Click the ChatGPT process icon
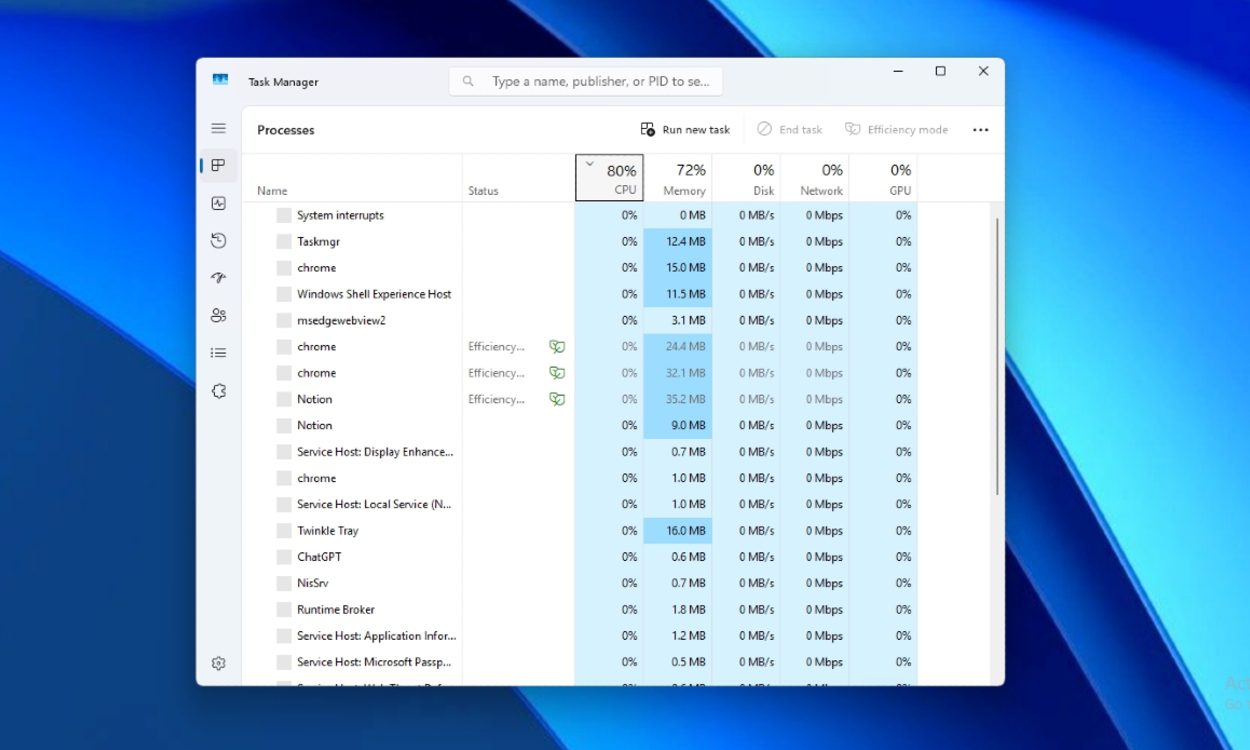 (284, 557)
